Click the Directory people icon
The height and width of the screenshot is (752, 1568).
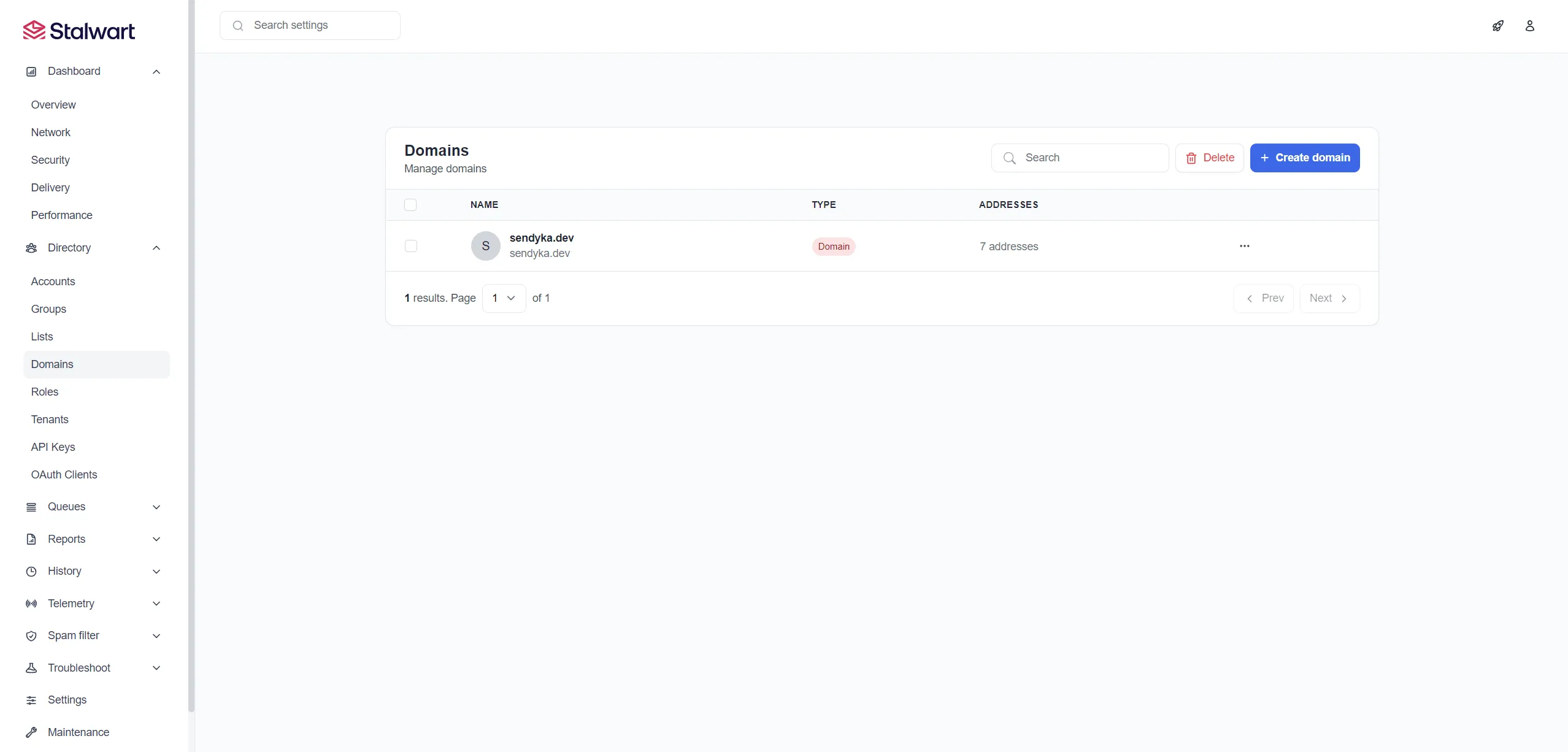click(x=31, y=248)
